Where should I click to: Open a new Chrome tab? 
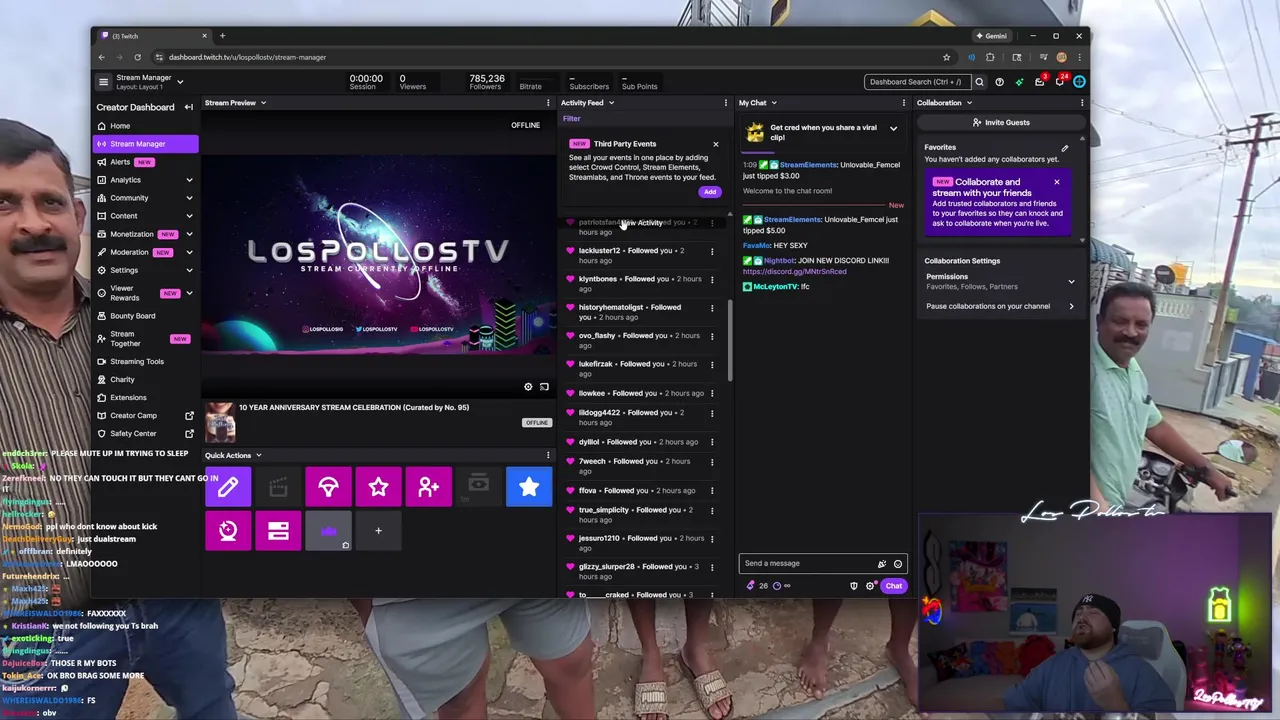222,36
